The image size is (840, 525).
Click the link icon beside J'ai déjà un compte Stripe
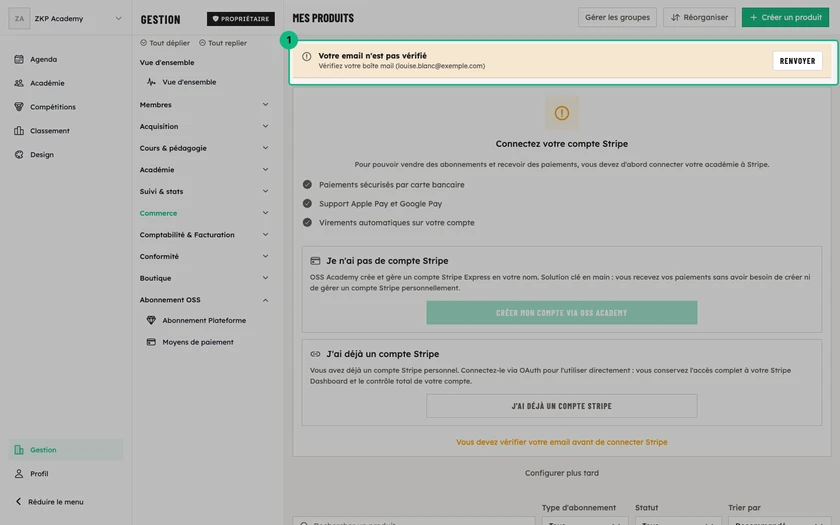coord(315,354)
